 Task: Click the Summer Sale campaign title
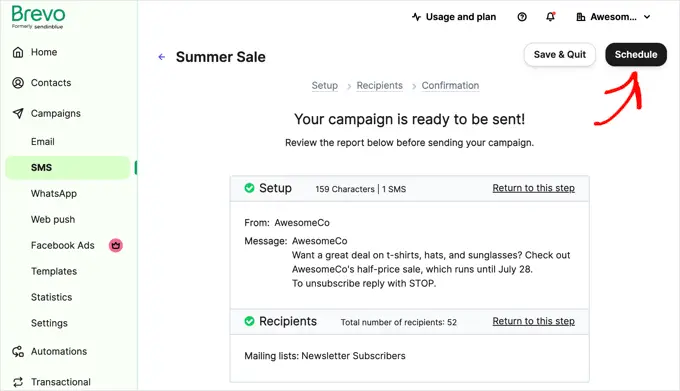coord(220,57)
